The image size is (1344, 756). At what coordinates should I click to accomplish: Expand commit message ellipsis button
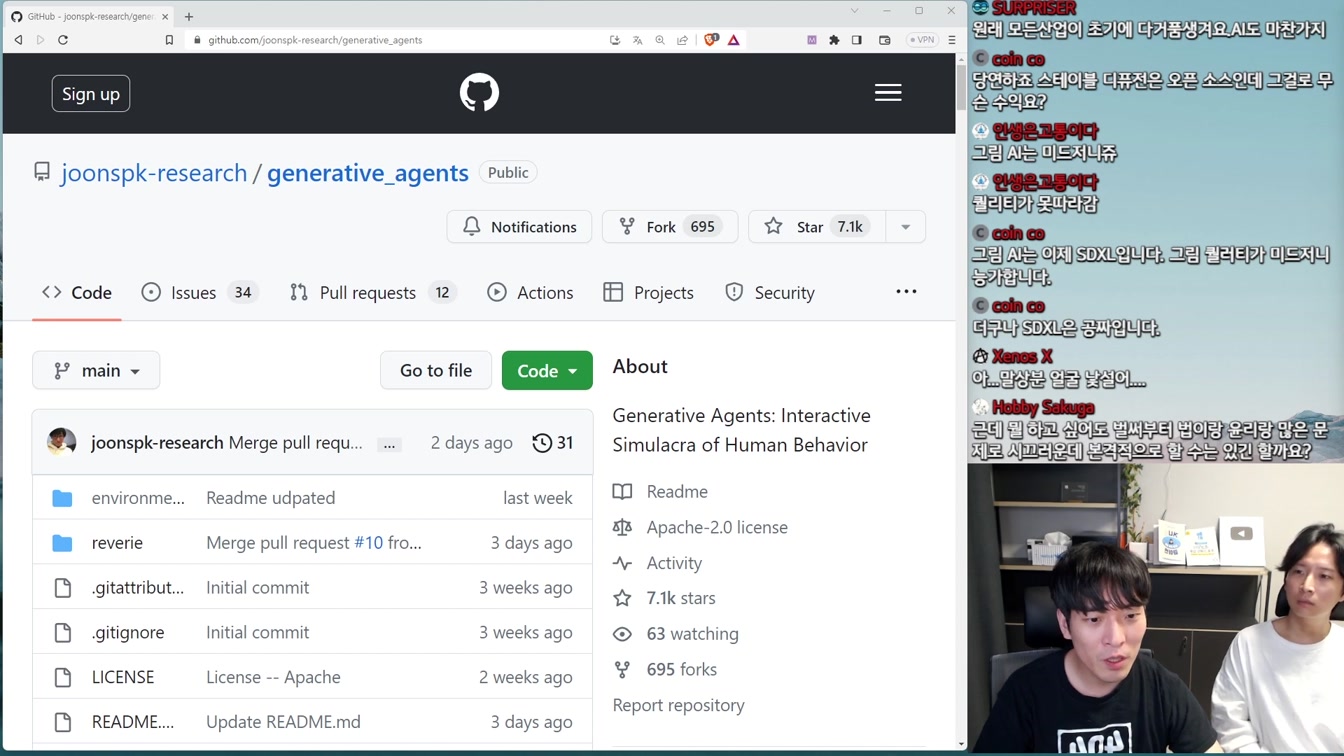point(390,445)
